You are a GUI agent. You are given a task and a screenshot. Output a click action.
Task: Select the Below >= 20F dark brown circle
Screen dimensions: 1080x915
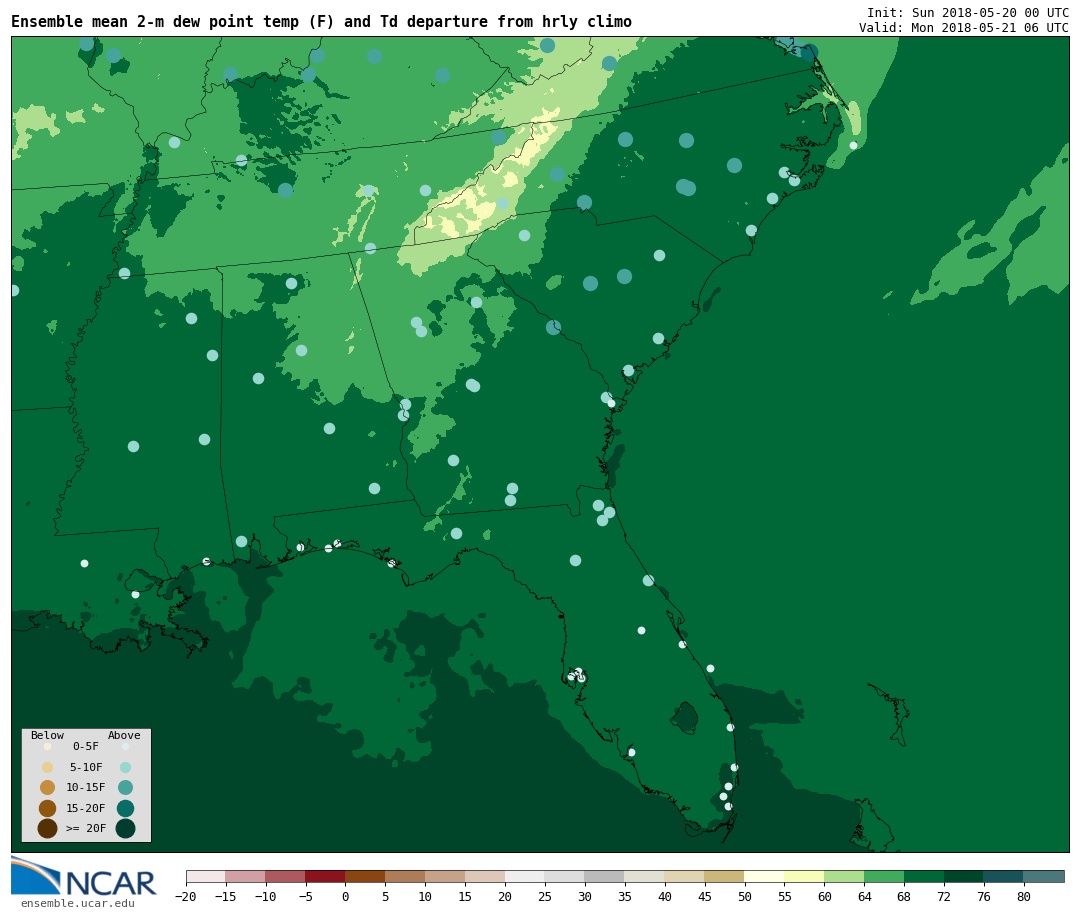click(48, 828)
